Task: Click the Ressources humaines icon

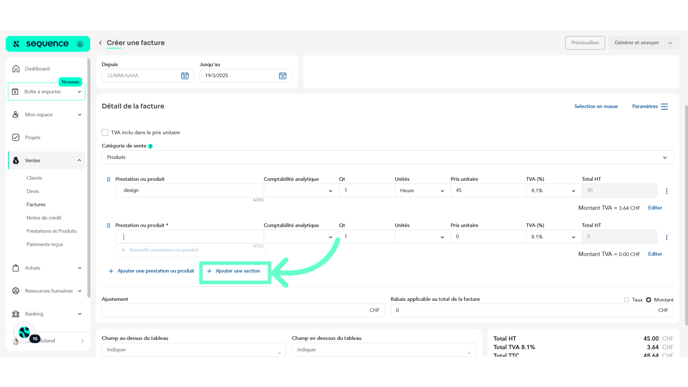Action: (x=16, y=291)
